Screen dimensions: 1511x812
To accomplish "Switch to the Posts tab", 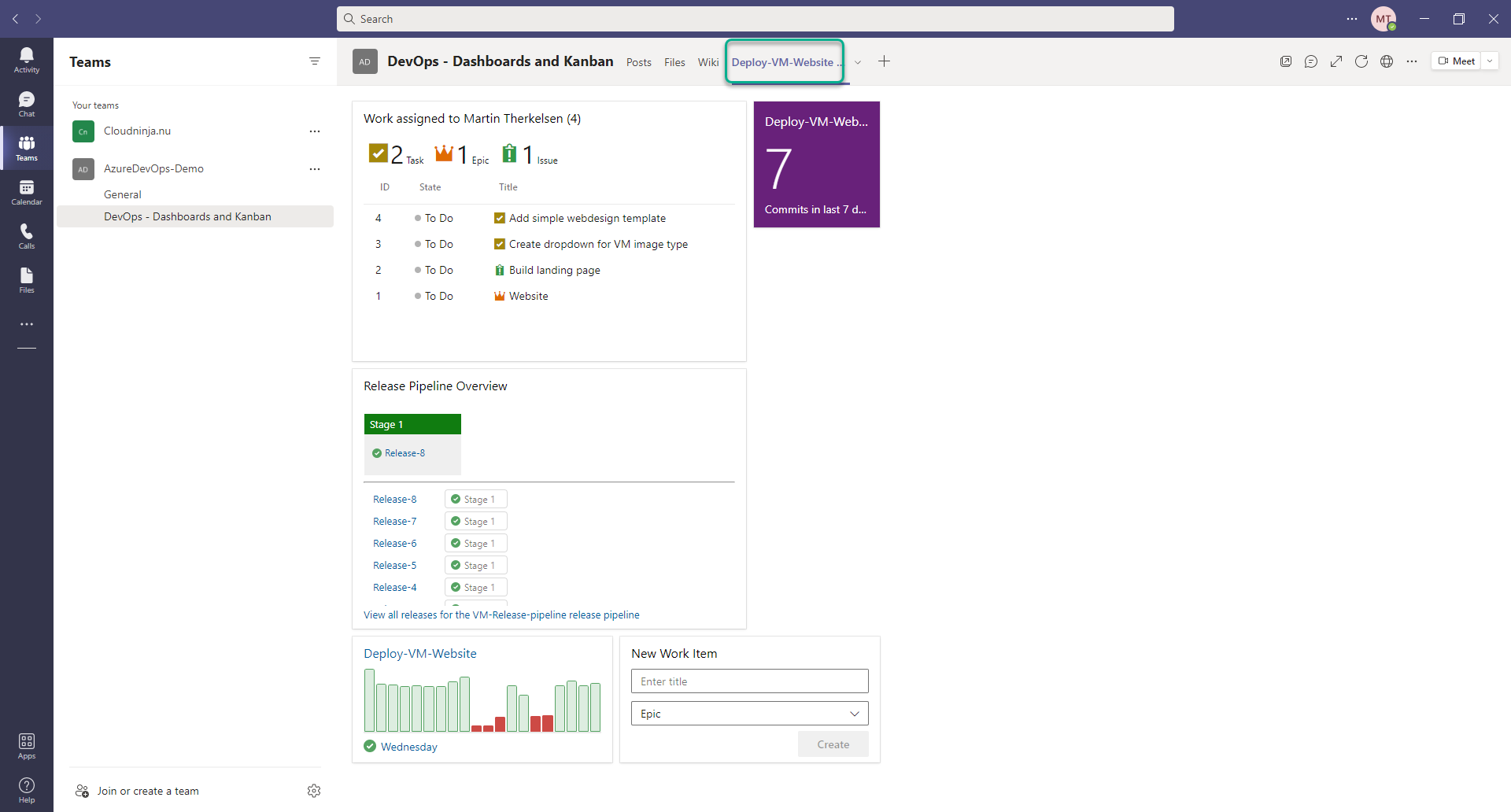I will pyautogui.click(x=639, y=62).
